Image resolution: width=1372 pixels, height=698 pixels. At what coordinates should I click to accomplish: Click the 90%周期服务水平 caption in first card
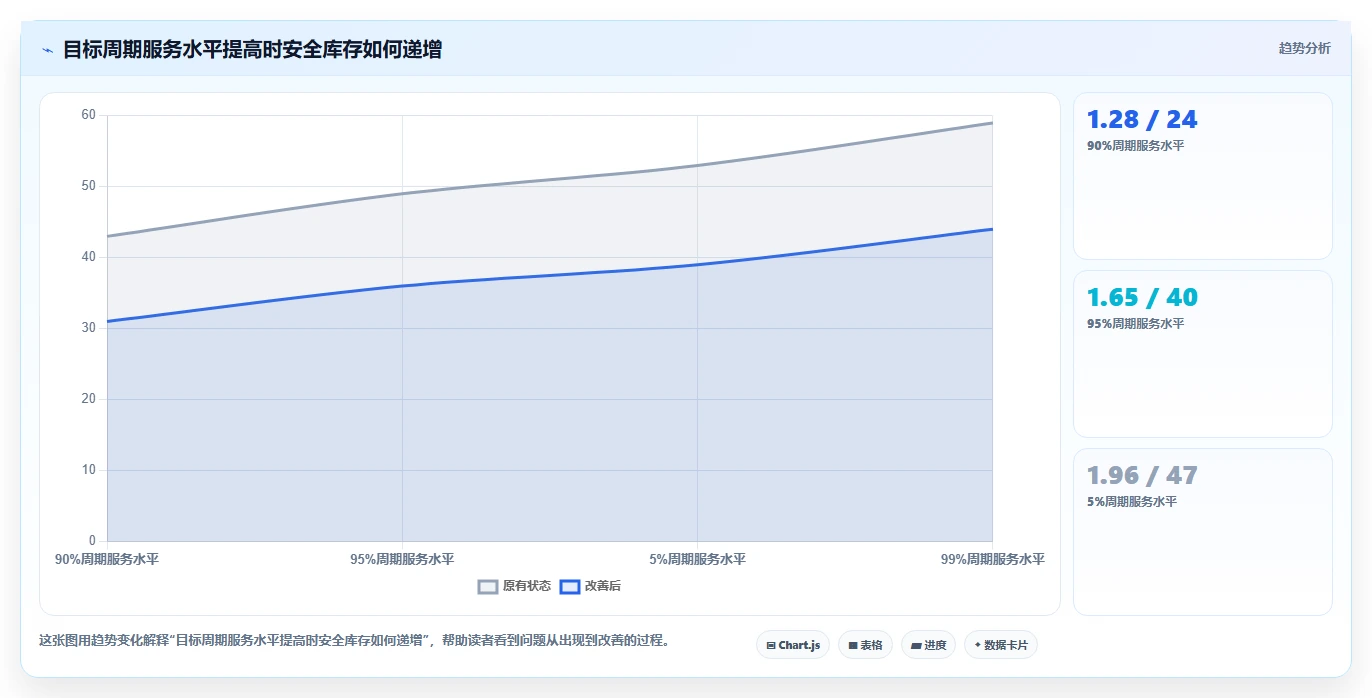pos(1135,146)
